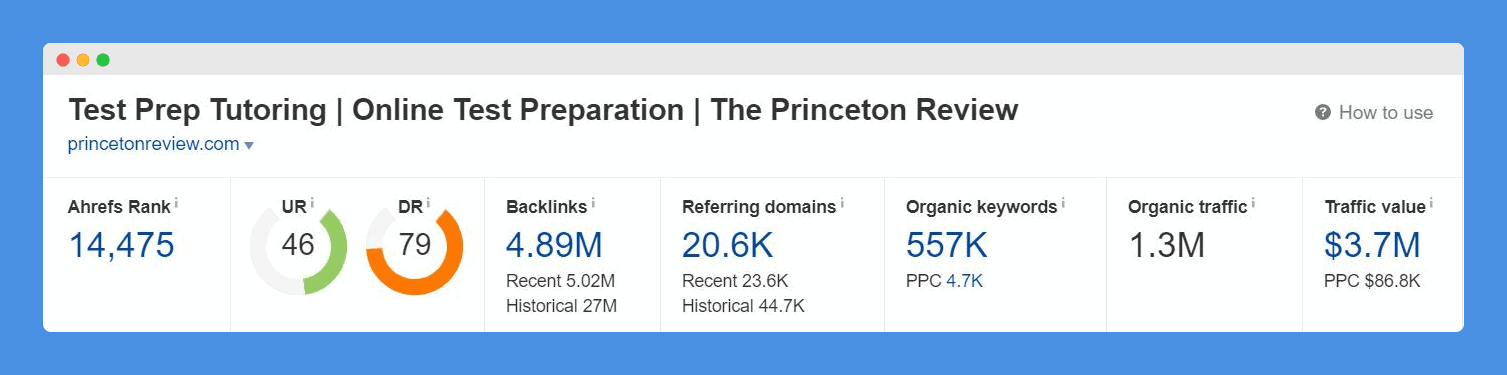
Task: Open PPC keywords 4.7K link
Action: [965, 282]
